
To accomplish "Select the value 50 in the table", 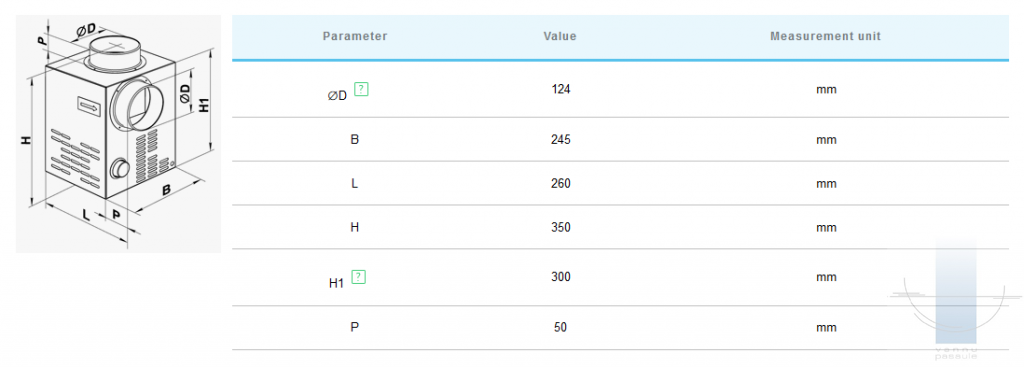I will tap(560, 327).
